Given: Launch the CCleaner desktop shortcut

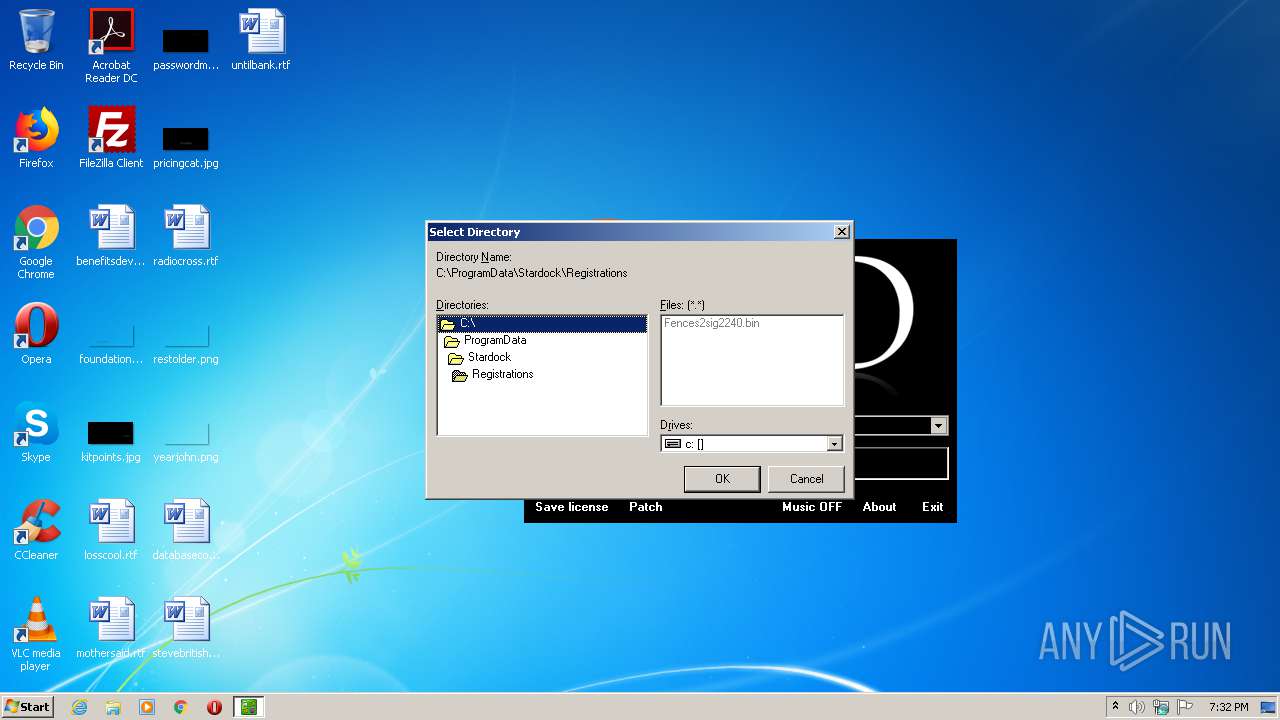Looking at the screenshot, I should [36, 530].
